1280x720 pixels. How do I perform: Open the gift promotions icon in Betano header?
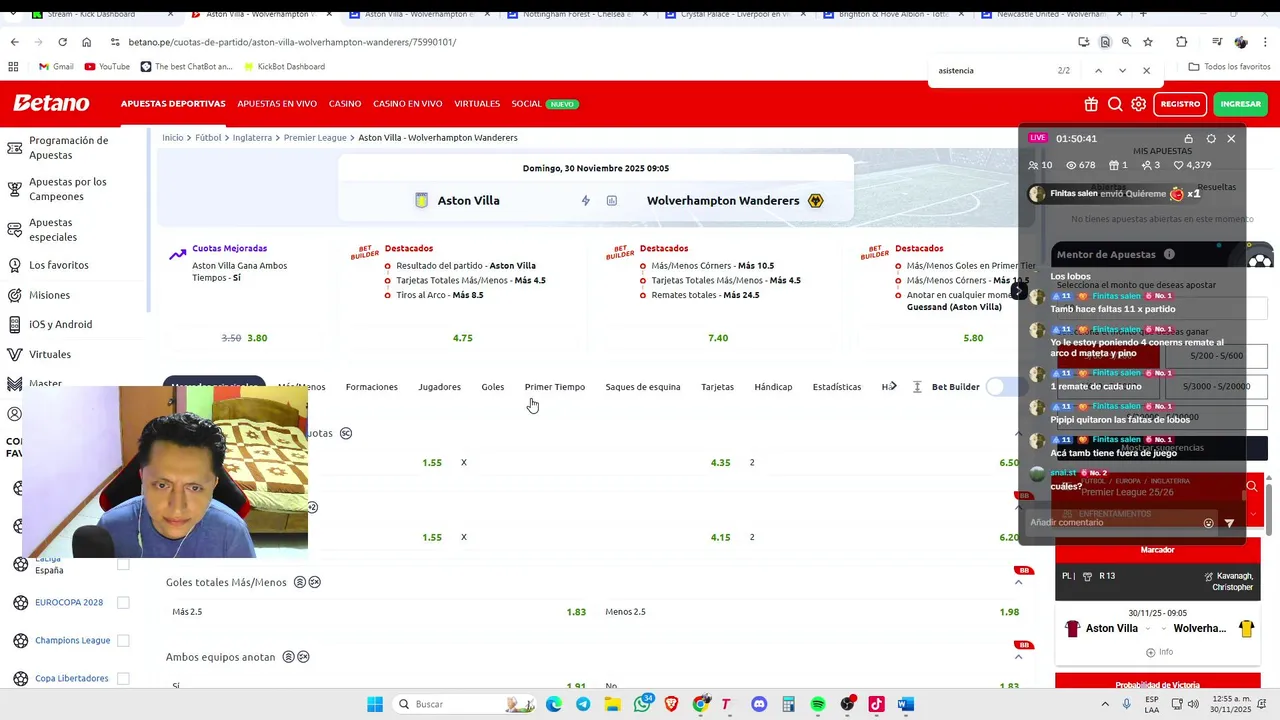point(1091,104)
